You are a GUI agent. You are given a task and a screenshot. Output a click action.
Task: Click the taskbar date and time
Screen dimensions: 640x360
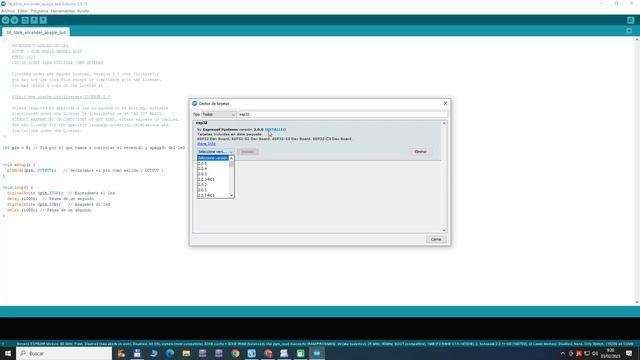pos(611,353)
